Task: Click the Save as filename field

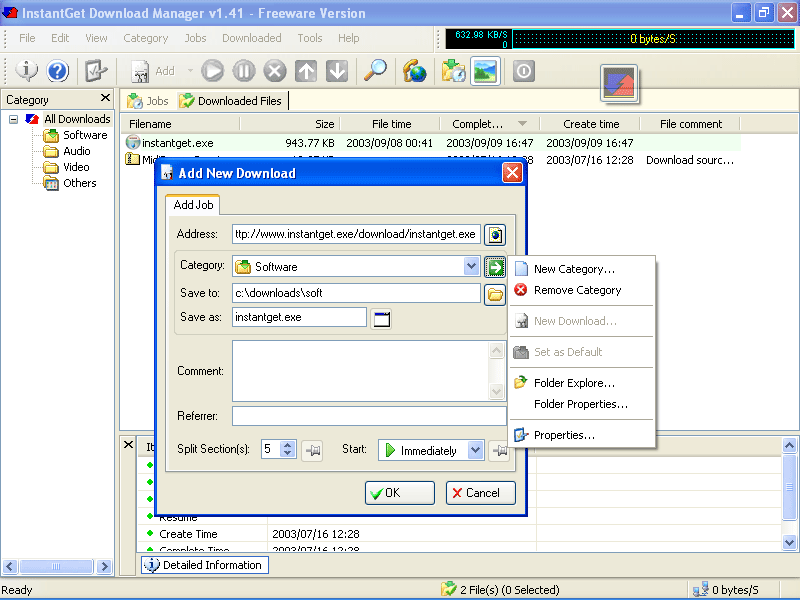Action: coord(299,317)
